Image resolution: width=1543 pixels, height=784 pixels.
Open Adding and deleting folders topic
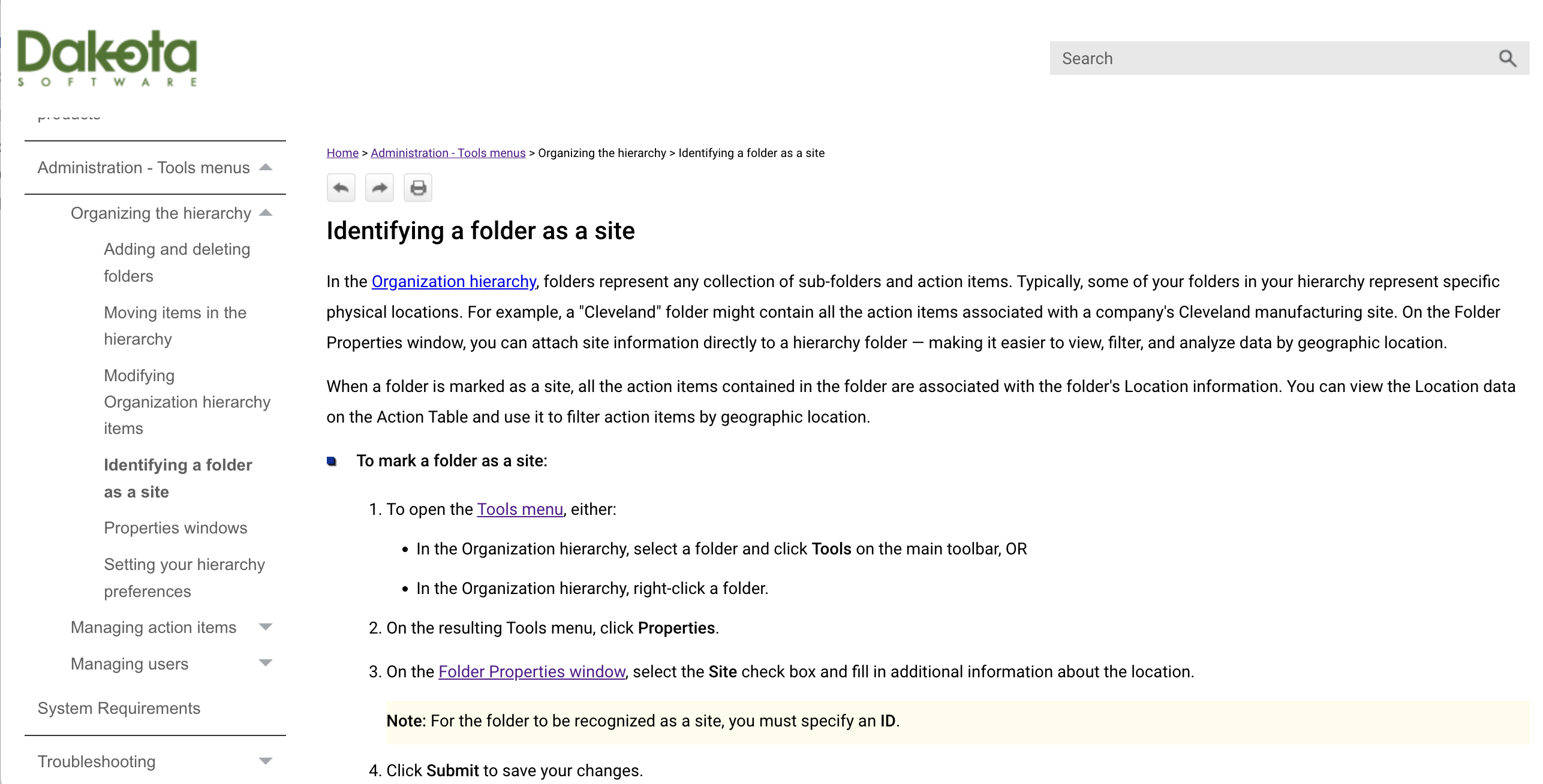(177, 263)
